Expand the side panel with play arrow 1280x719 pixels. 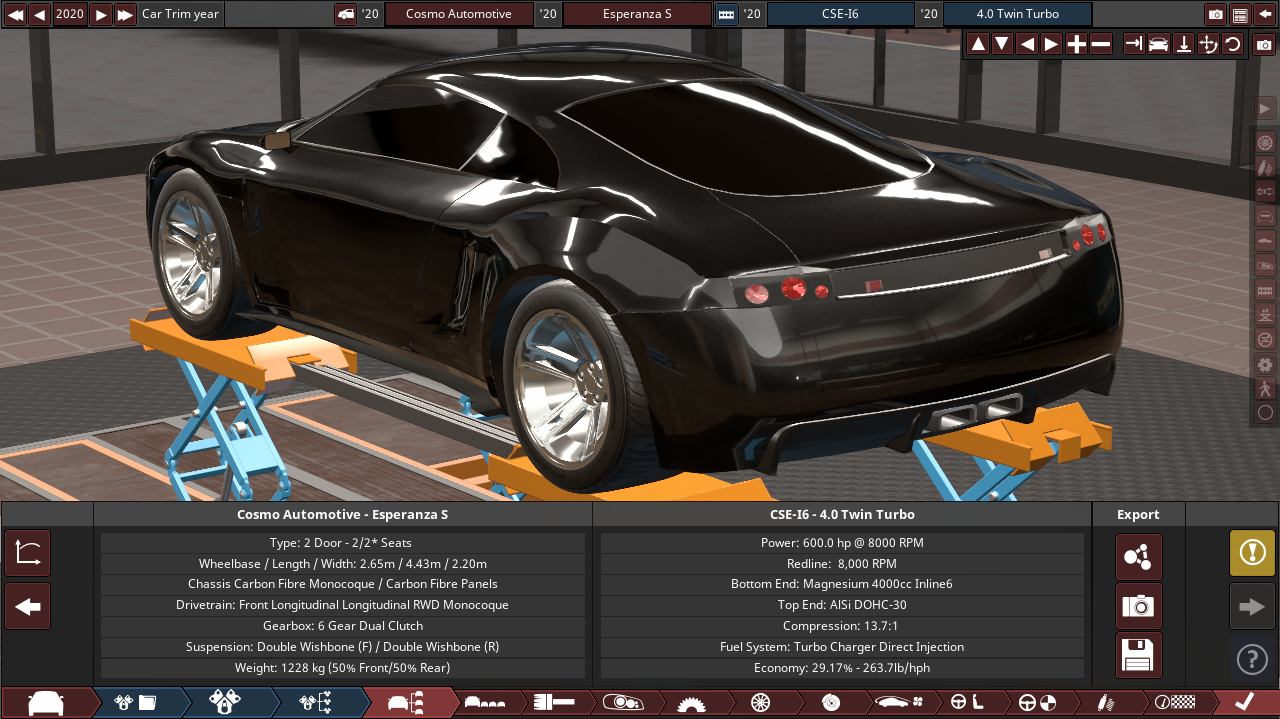1265,108
